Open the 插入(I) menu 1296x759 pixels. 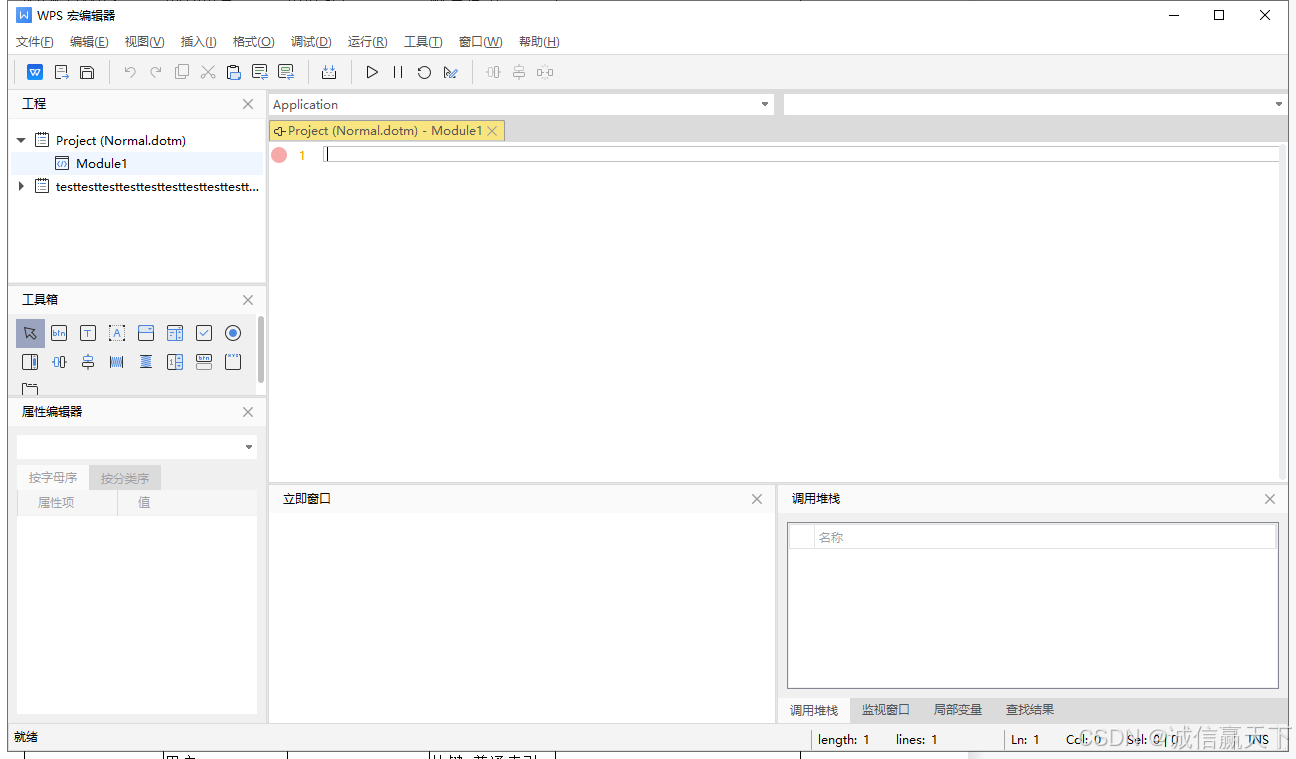pos(198,42)
